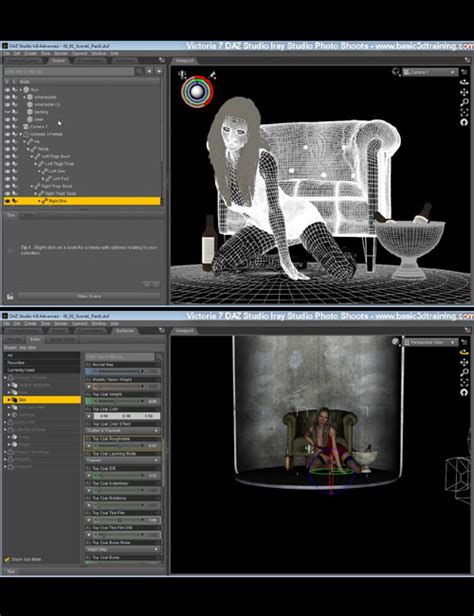Click the Viewport tab in bottom window
This screenshot has height=616, width=474.
tap(184, 331)
